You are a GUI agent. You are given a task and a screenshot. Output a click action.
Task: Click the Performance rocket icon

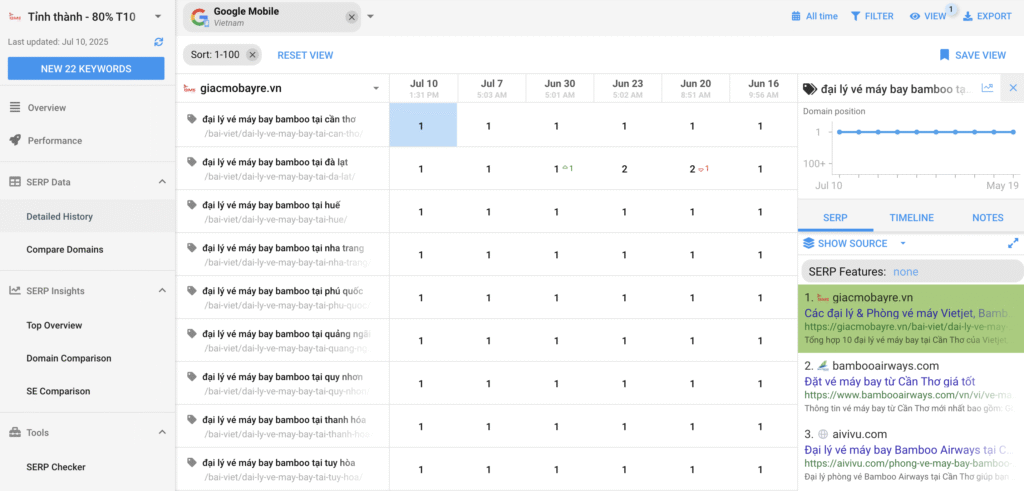(14, 140)
